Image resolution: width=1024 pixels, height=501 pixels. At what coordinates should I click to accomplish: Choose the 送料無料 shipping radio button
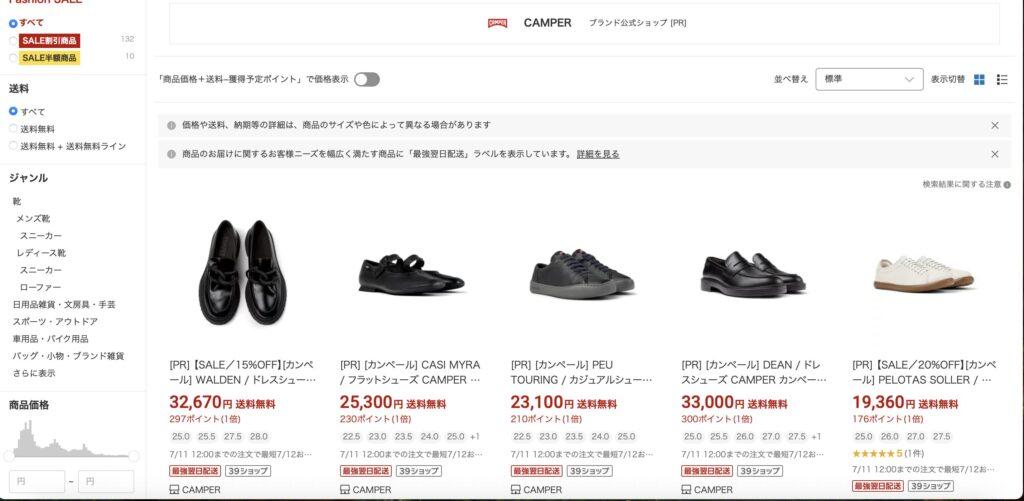click(x=13, y=129)
